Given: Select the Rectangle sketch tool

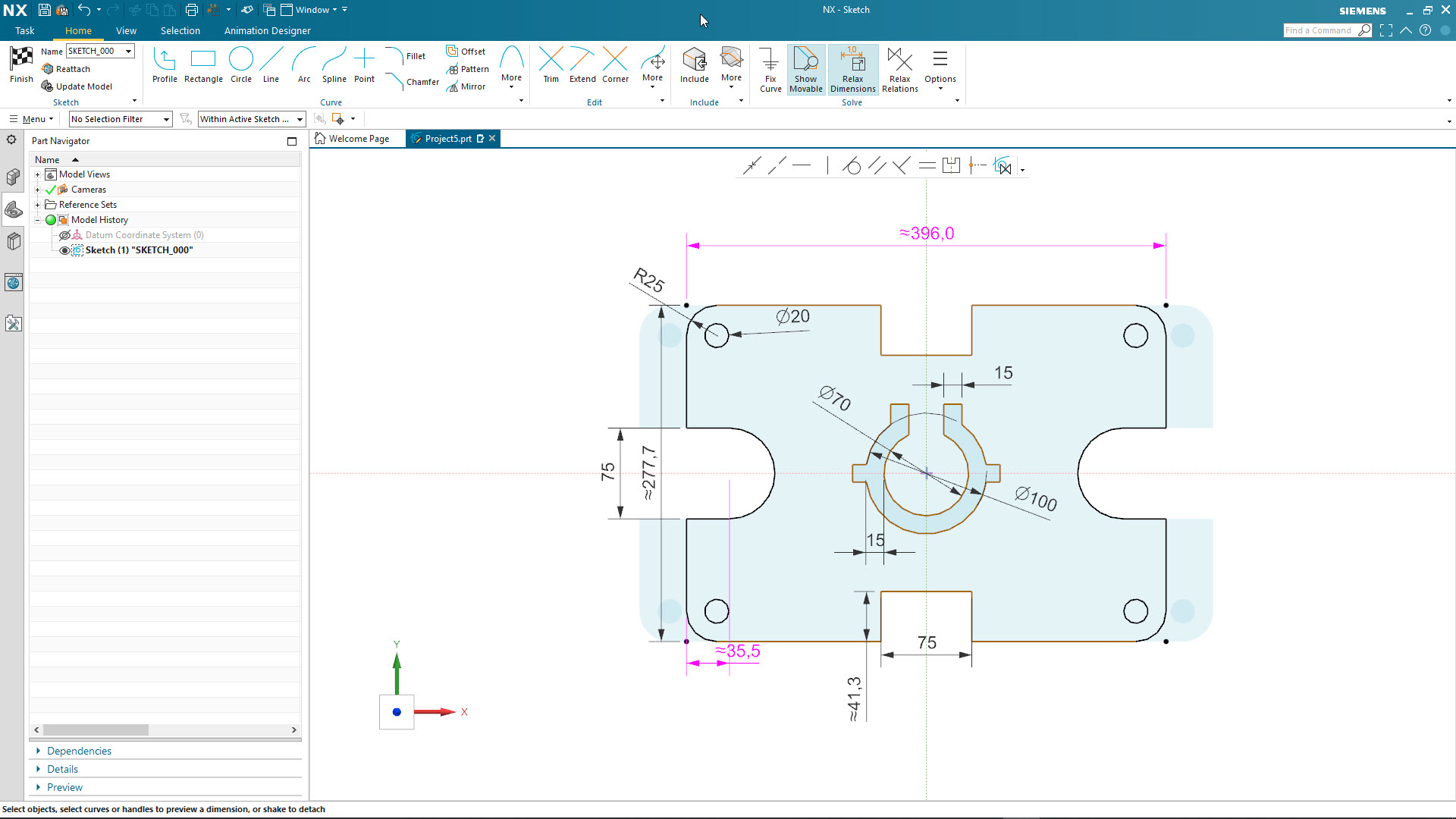Looking at the screenshot, I should pos(203,64).
